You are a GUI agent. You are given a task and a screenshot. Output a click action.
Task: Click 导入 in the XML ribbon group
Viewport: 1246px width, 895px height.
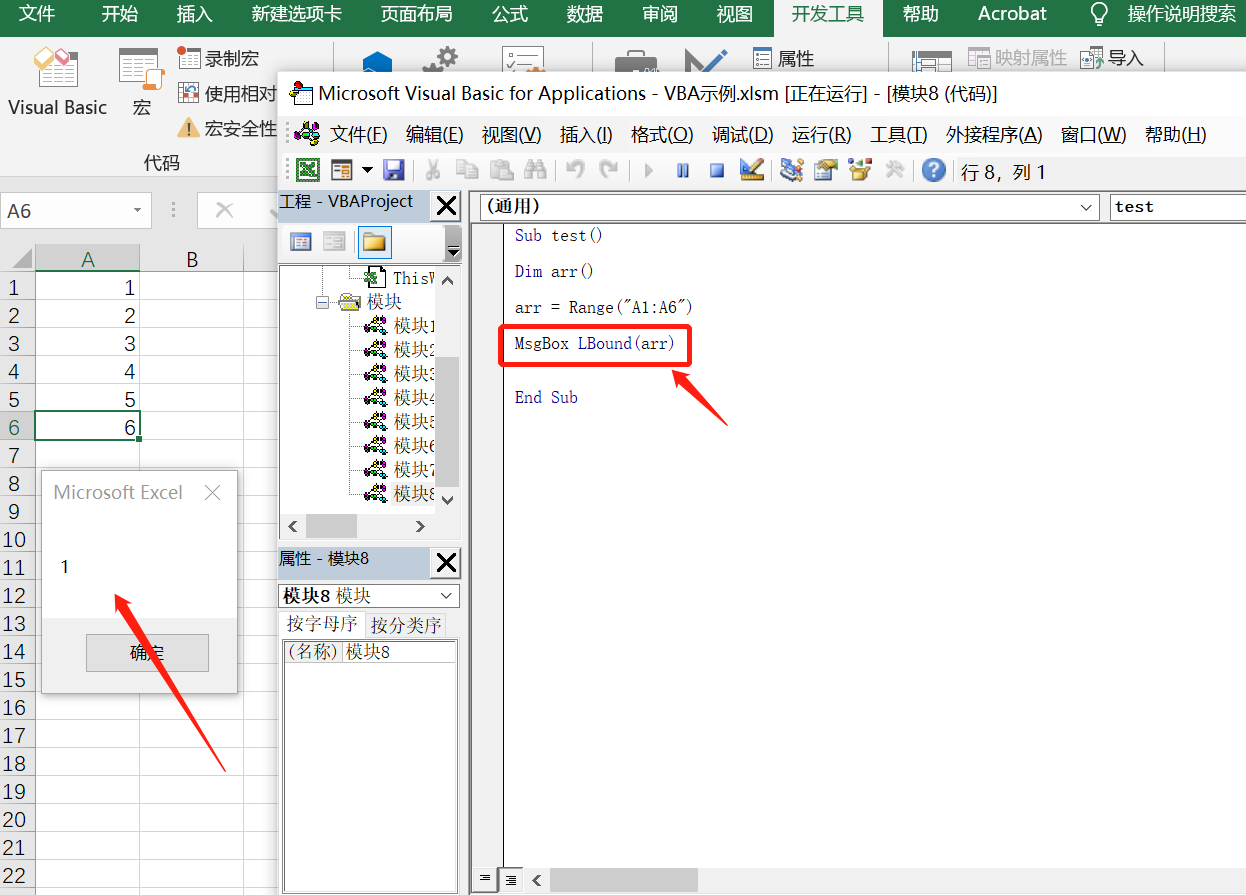(1112, 58)
